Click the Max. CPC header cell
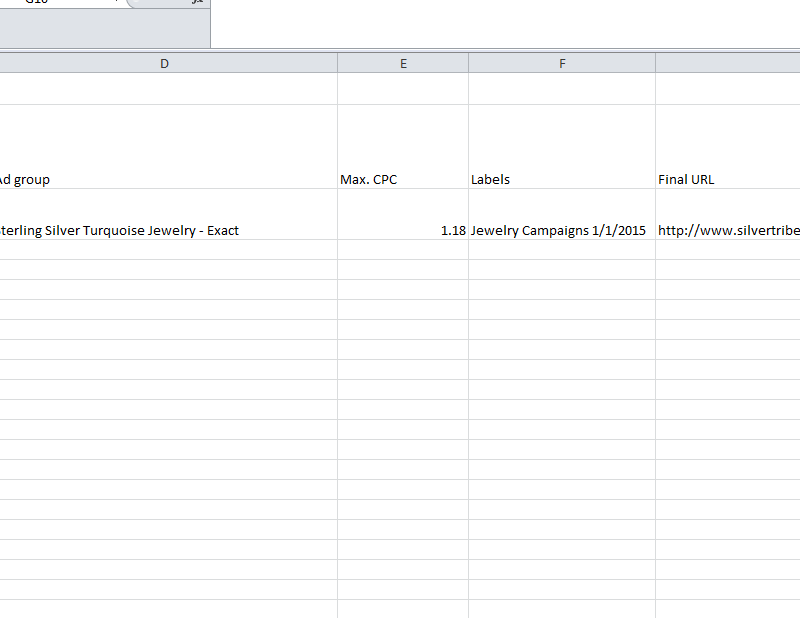The image size is (800, 618). [x=403, y=179]
